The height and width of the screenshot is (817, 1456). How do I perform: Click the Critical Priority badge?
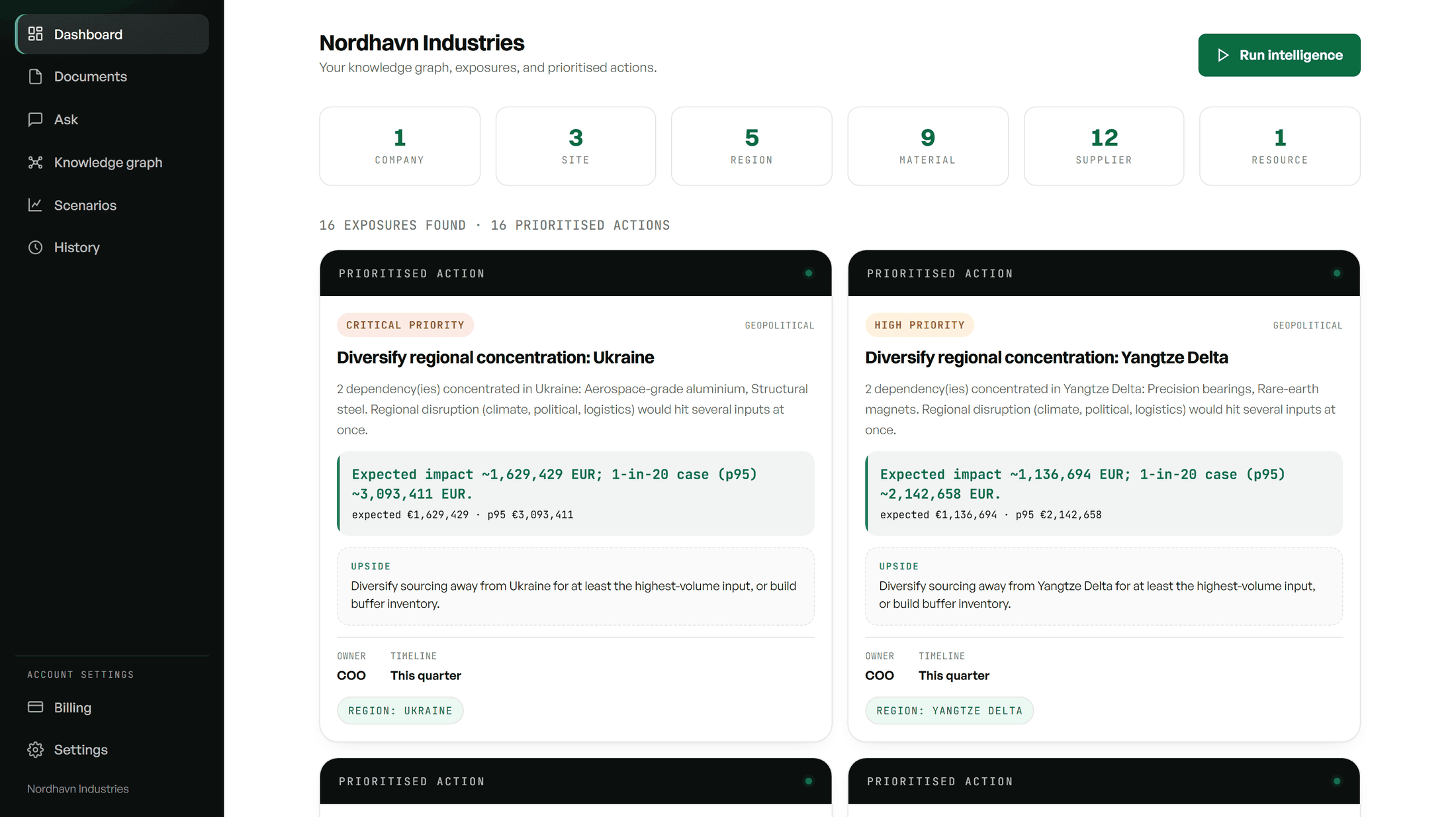405,325
